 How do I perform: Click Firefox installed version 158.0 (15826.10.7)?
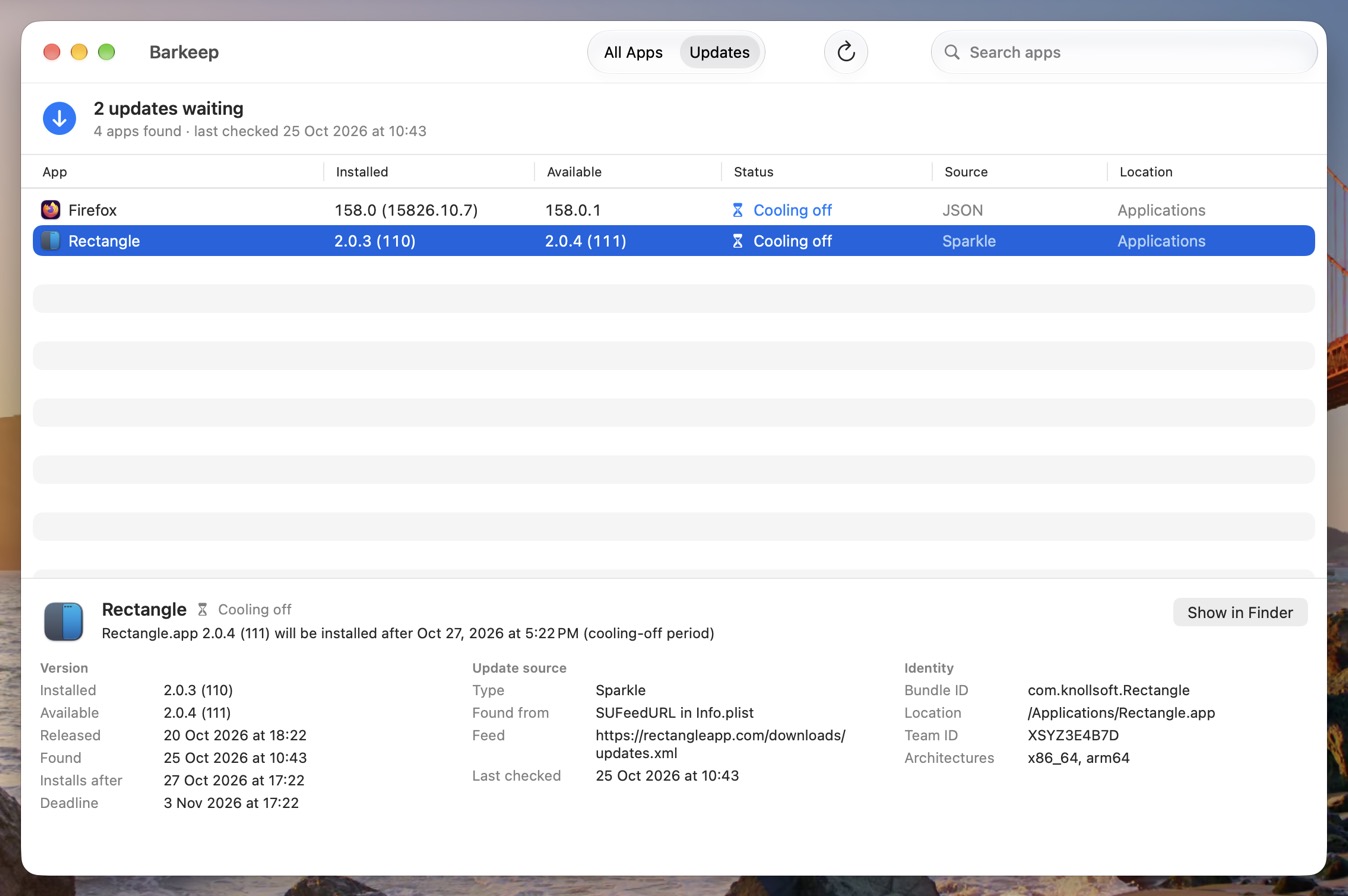pyautogui.click(x=406, y=210)
